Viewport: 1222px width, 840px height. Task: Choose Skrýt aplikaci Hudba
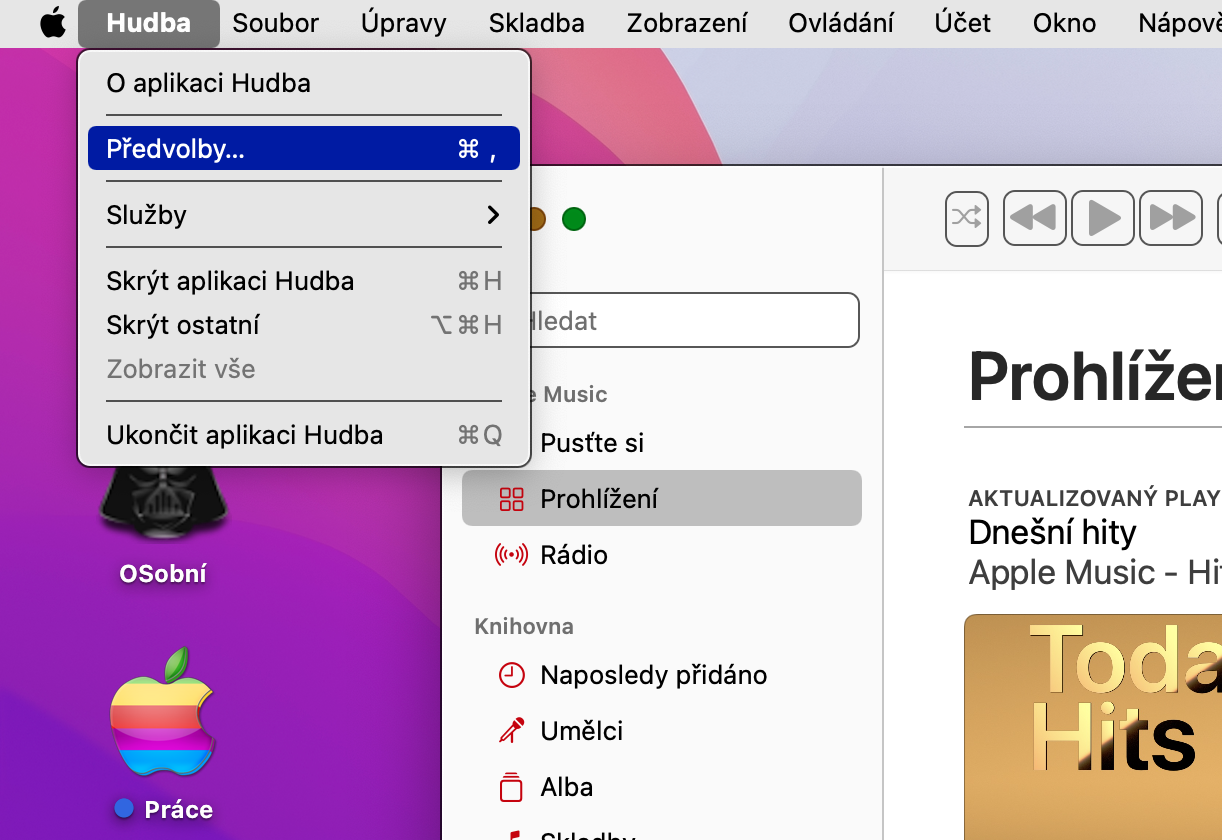304,281
